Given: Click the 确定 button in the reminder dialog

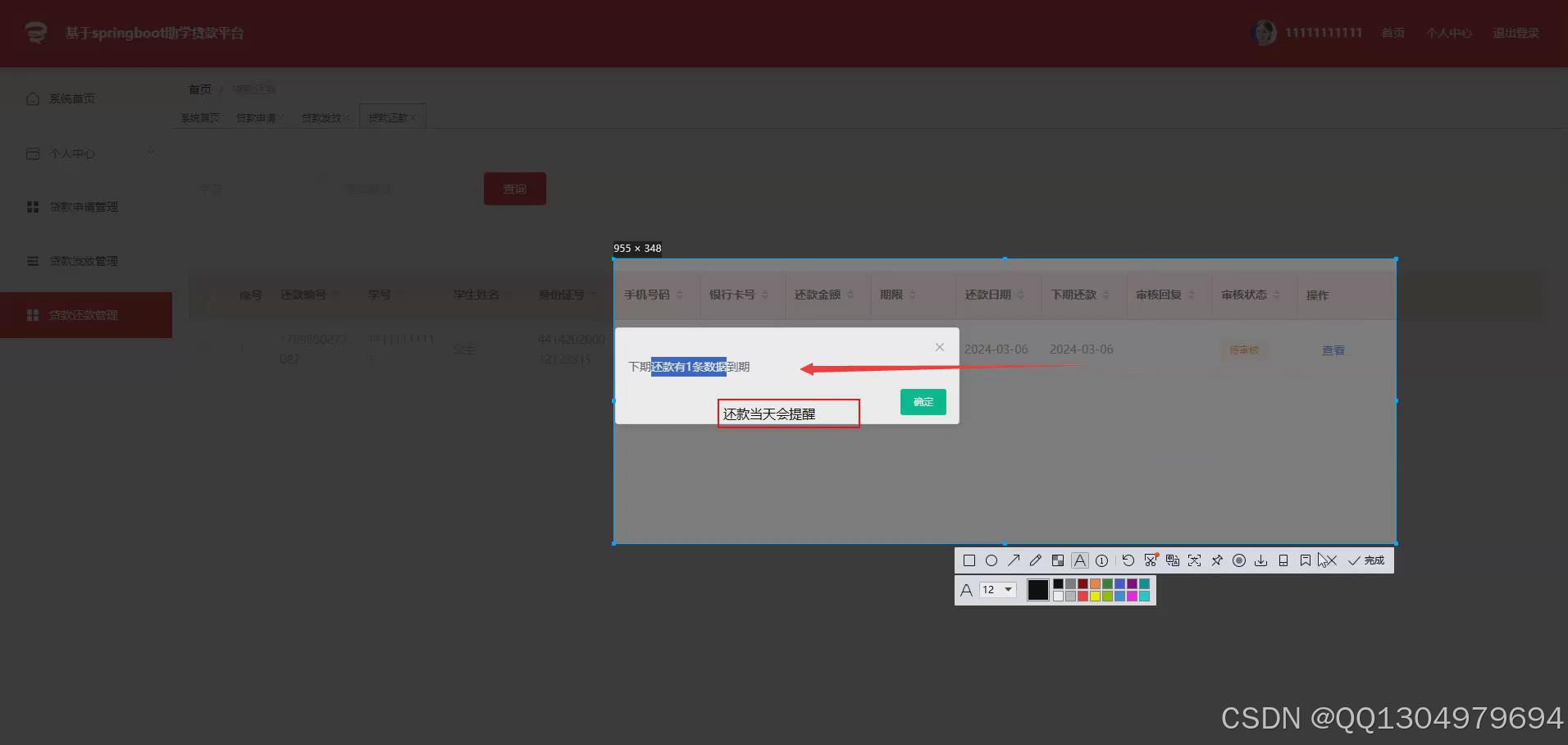Looking at the screenshot, I should (922, 402).
